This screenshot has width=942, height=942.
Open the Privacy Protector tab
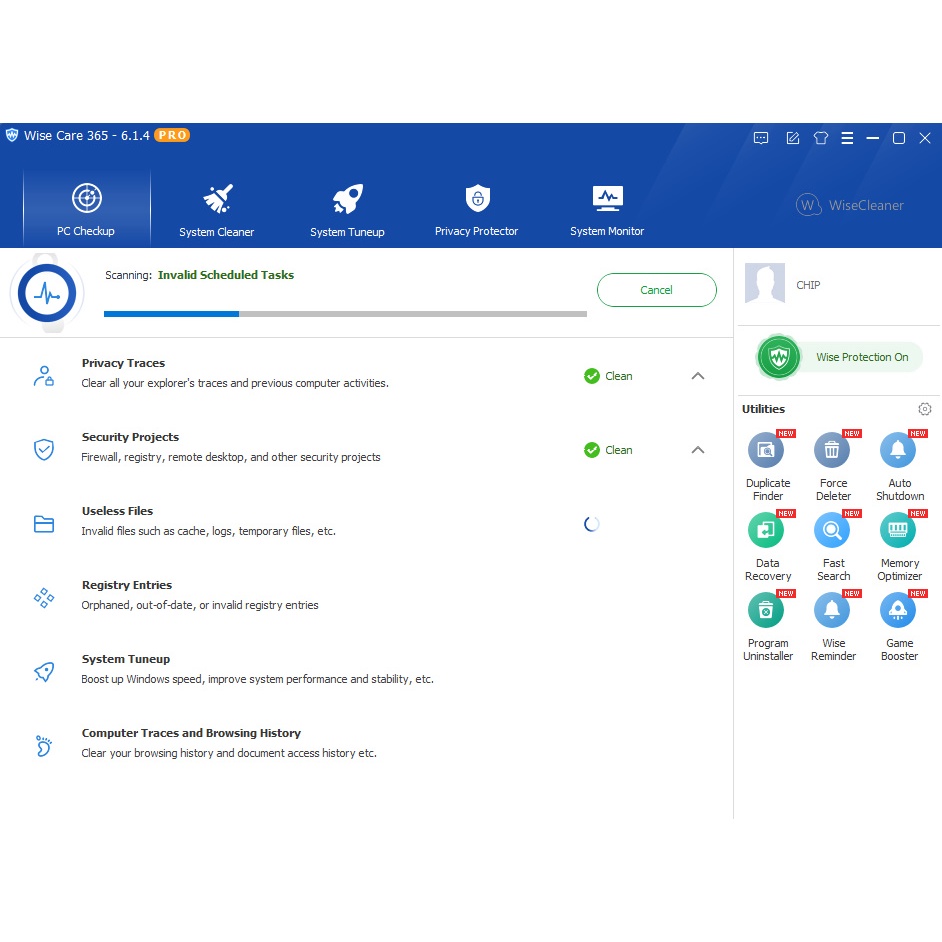tap(476, 209)
